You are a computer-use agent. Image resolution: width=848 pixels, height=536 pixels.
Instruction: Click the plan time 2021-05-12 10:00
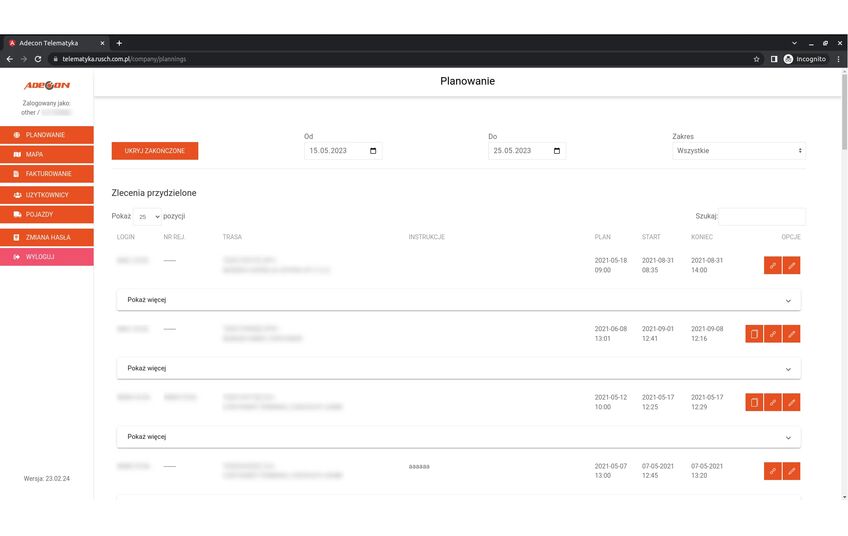click(x=611, y=402)
